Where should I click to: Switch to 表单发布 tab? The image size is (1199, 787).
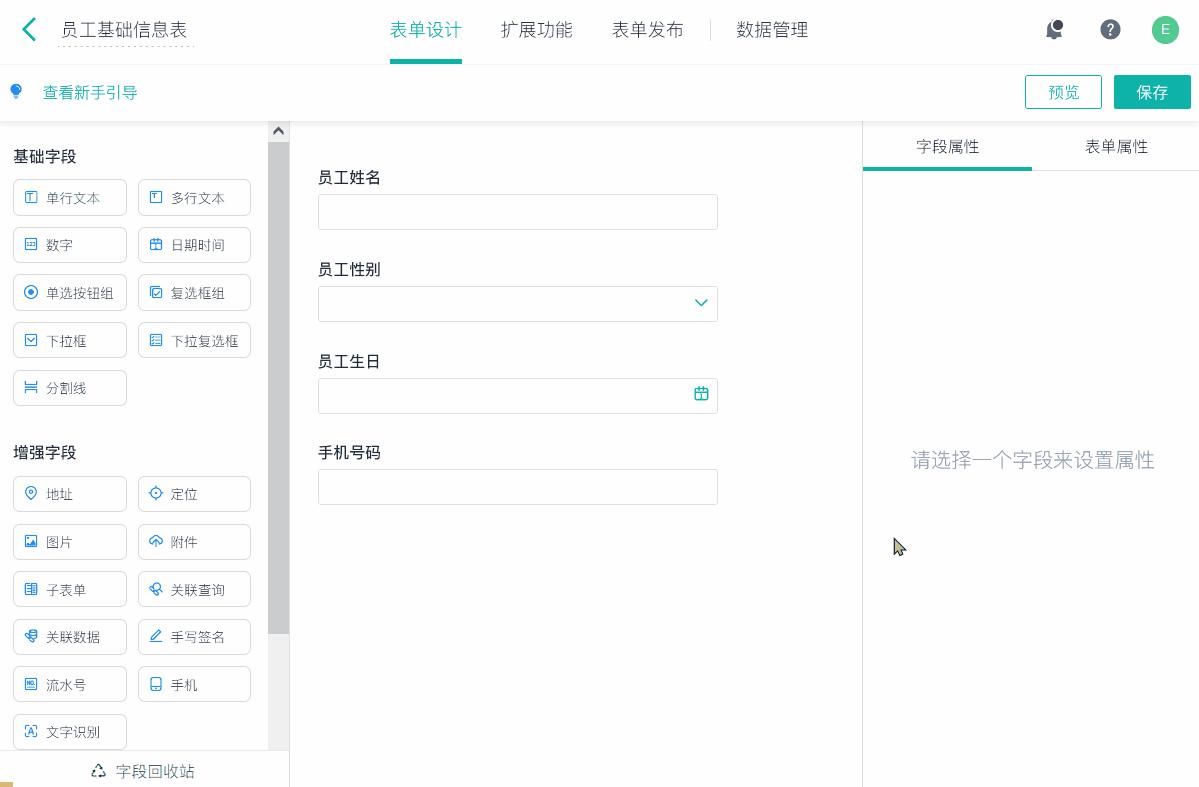click(x=647, y=30)
